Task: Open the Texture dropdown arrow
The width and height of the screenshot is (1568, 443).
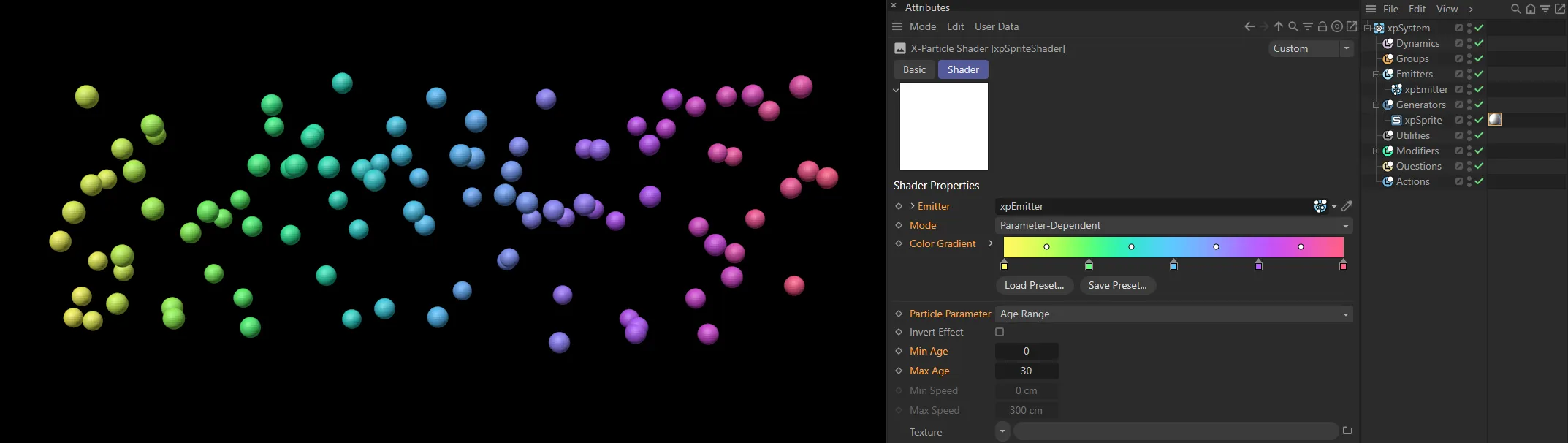Action: pyautogui.click(x=1002, y=431)
